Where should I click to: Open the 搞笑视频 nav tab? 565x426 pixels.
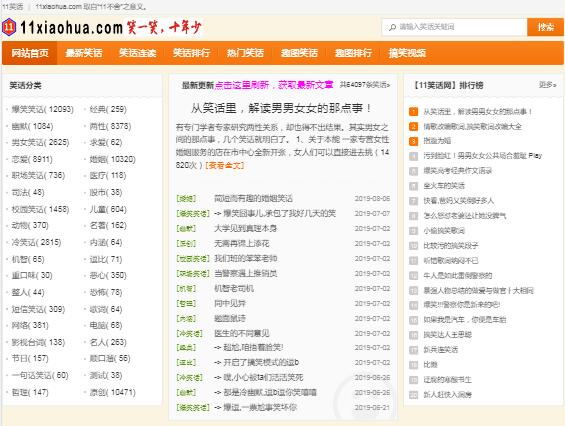pos(407,53)
